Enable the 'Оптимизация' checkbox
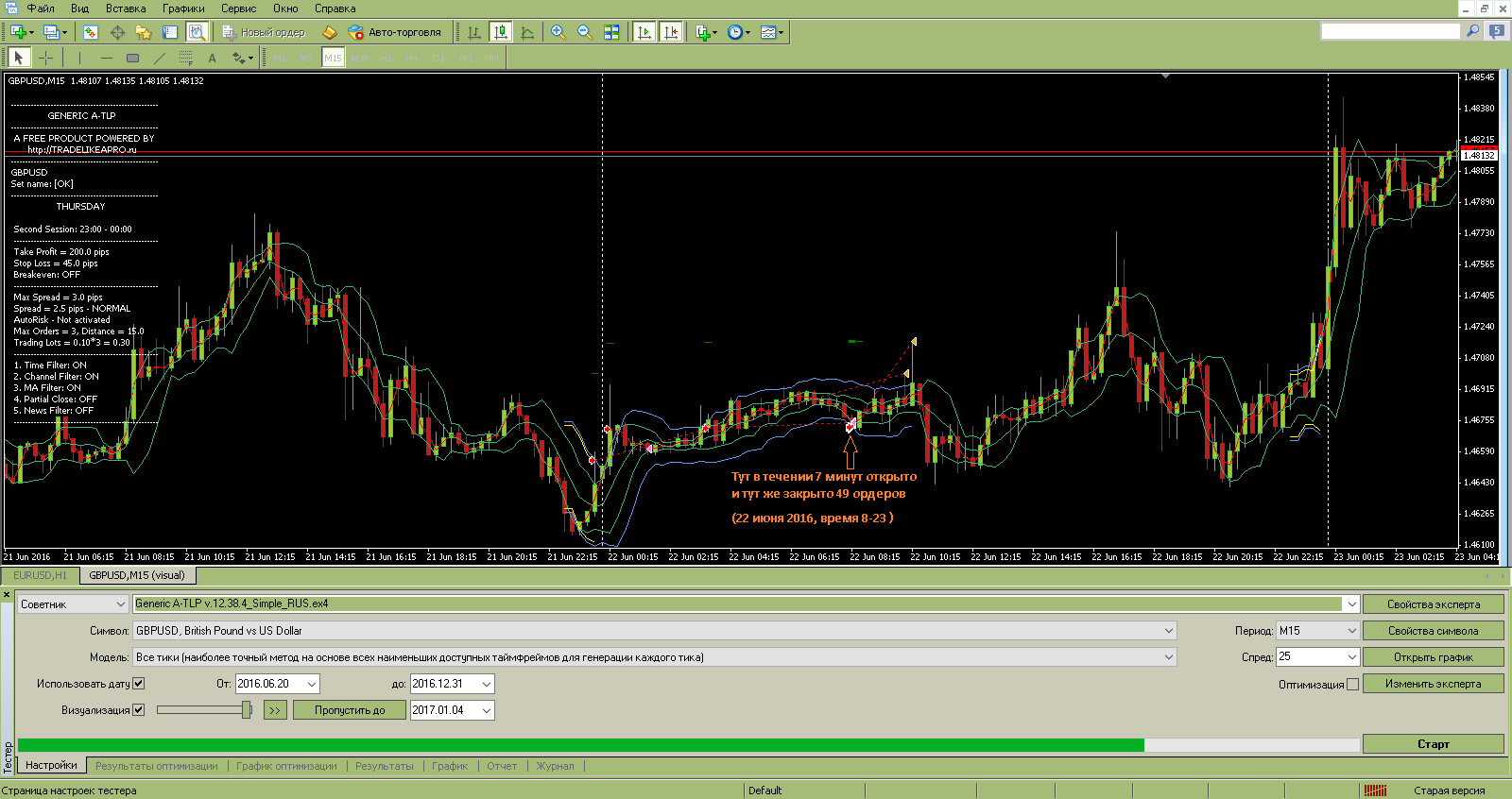 tap(1352, 684)
